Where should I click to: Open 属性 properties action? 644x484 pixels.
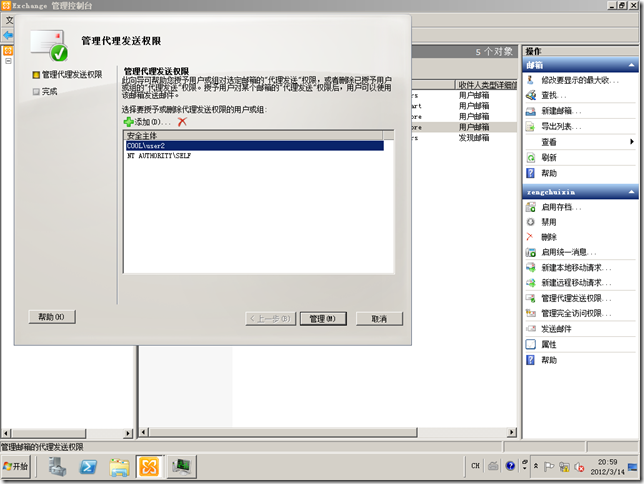[x=548, y=344]
